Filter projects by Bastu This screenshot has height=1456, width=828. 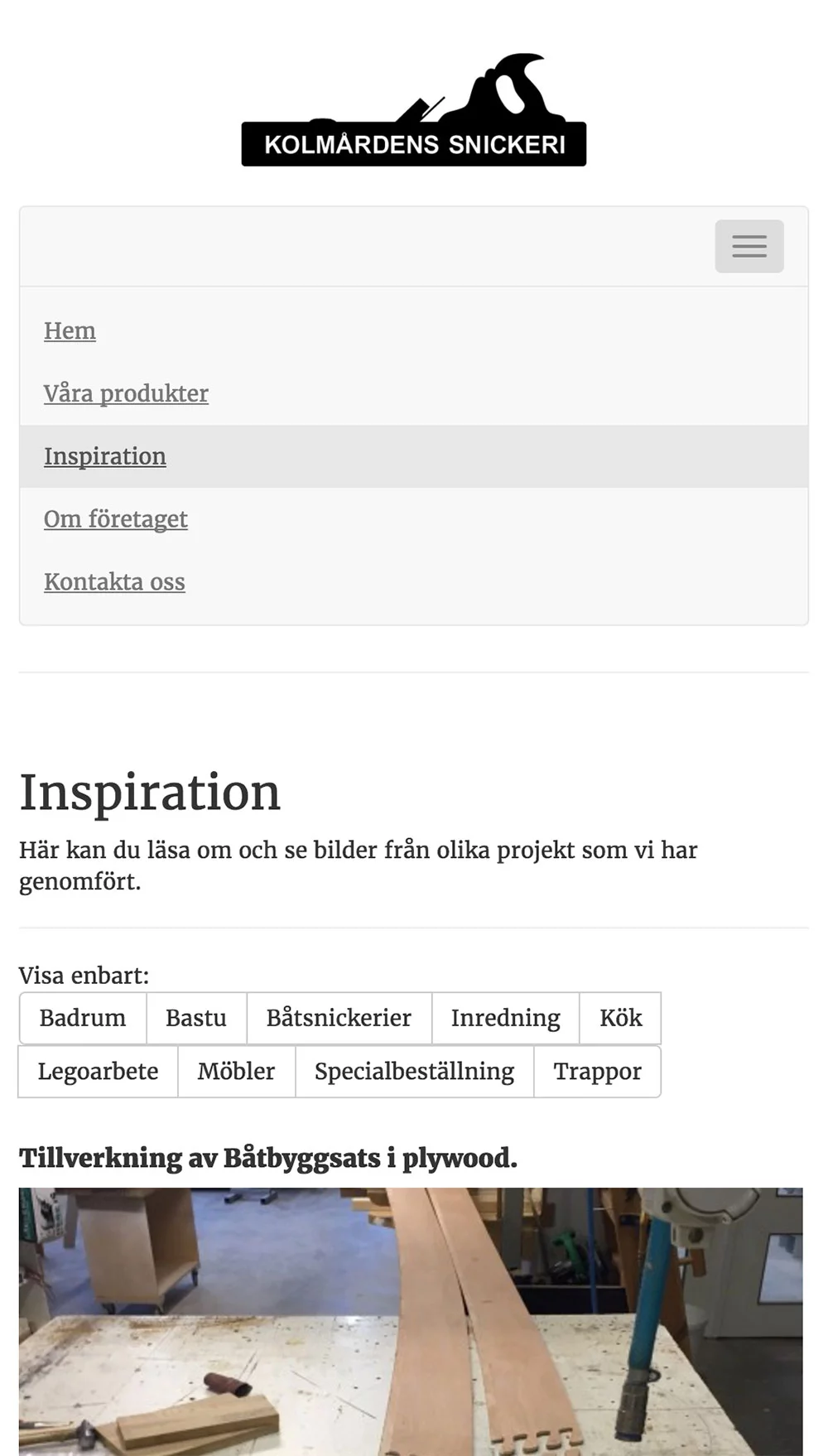[x=196, y=1018]
